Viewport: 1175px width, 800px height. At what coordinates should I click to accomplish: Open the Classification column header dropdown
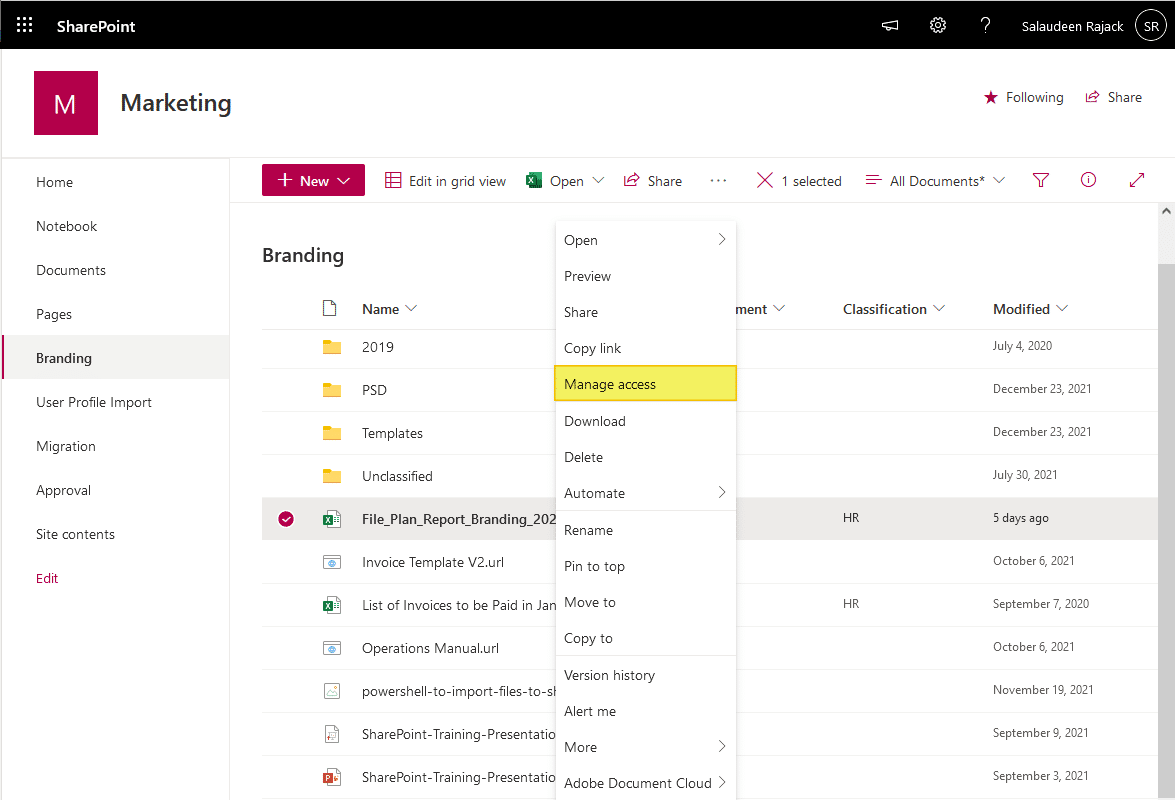[894, 309]
